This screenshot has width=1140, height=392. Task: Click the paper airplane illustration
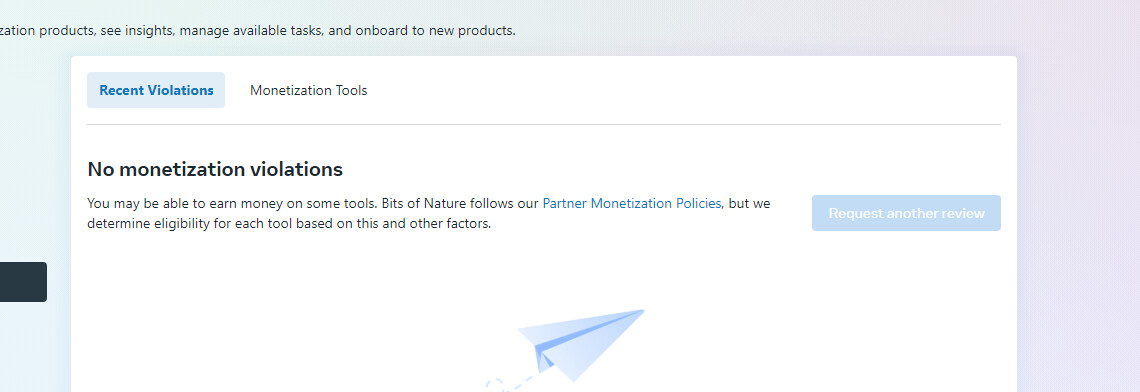tap(580, 345)
